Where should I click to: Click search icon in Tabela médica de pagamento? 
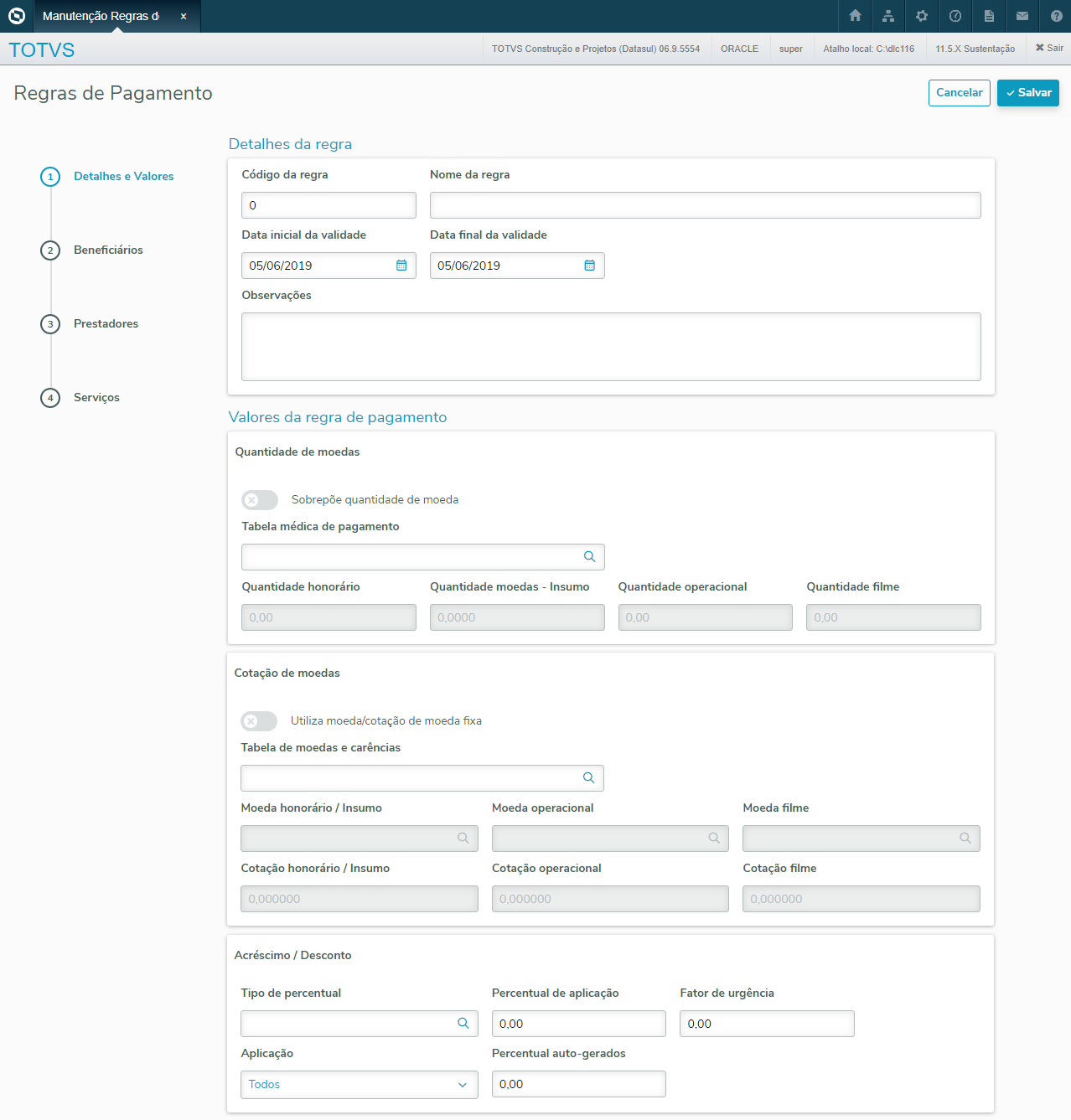[x=590, y=557]
